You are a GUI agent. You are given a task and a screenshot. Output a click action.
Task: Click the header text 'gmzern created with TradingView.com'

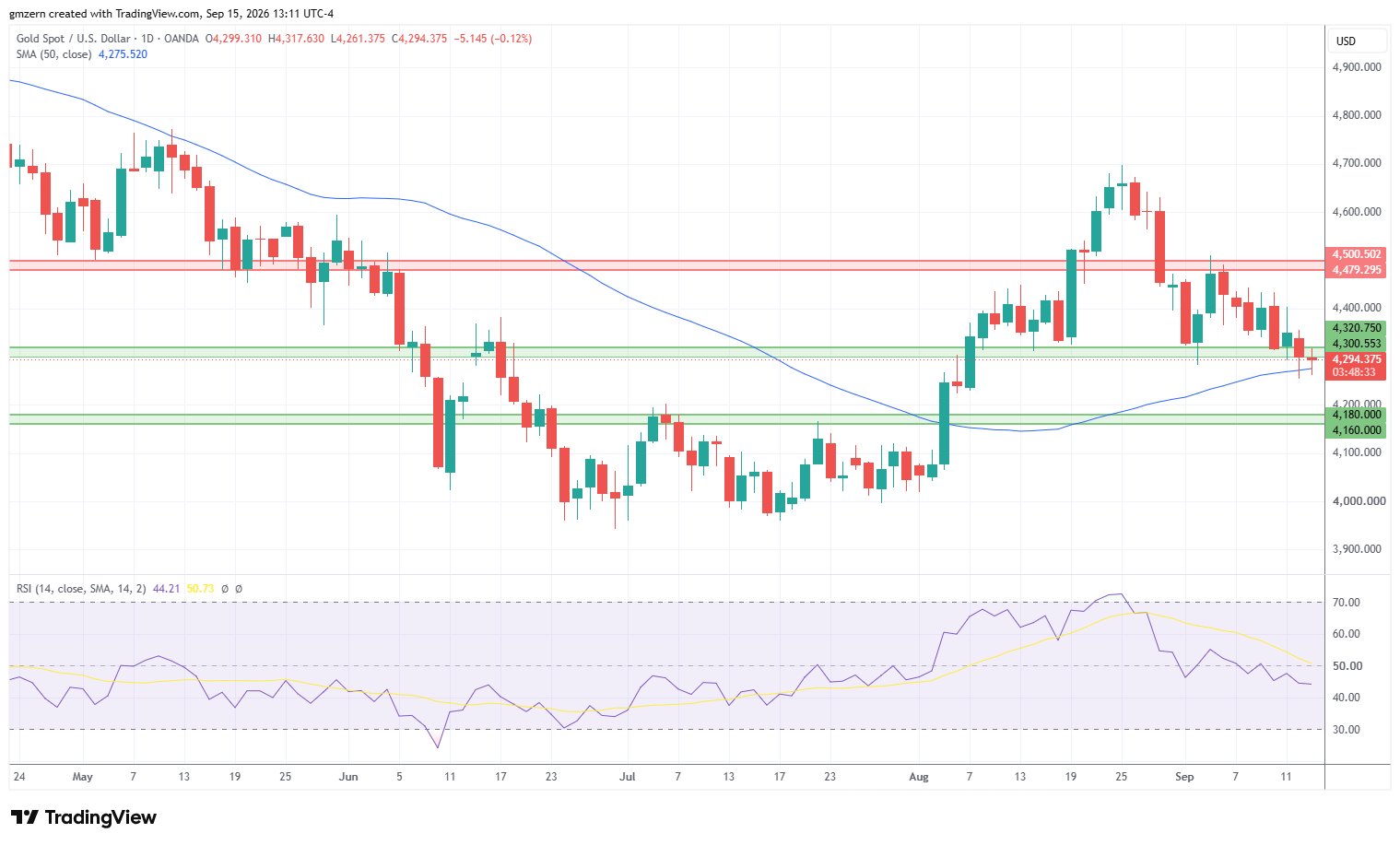click(106, 14)
